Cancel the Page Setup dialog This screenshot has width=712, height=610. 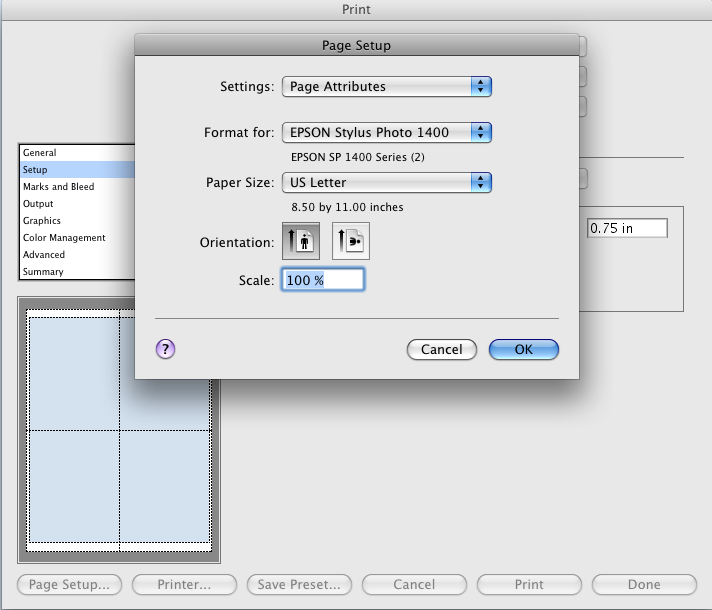click(441, 349)
